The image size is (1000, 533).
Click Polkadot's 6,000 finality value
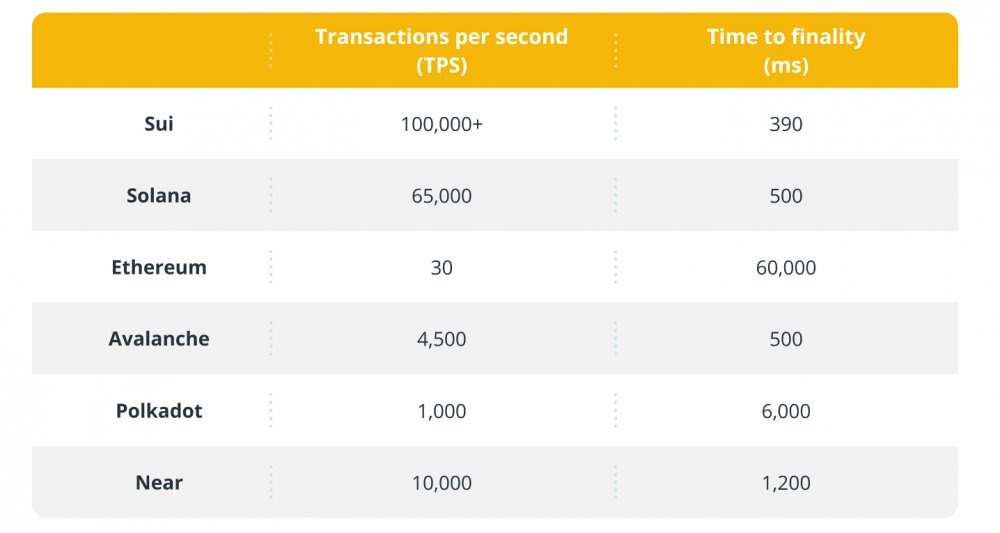coord(786,411)
